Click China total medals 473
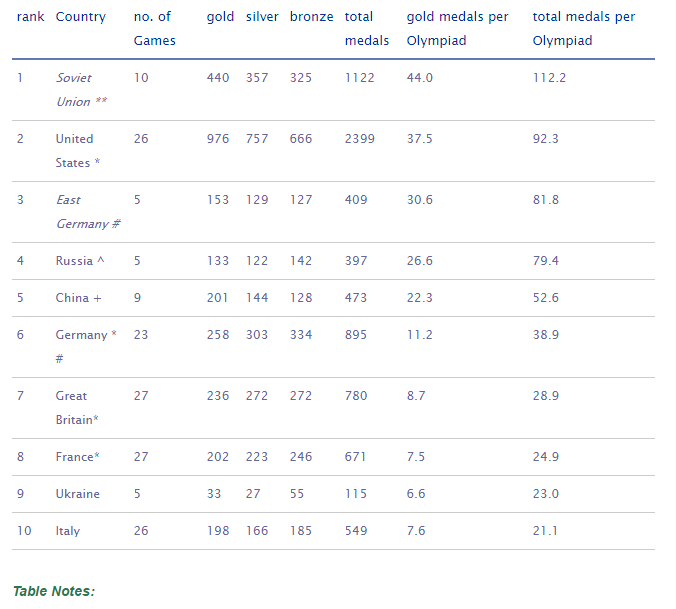 [x=356, y=298]
